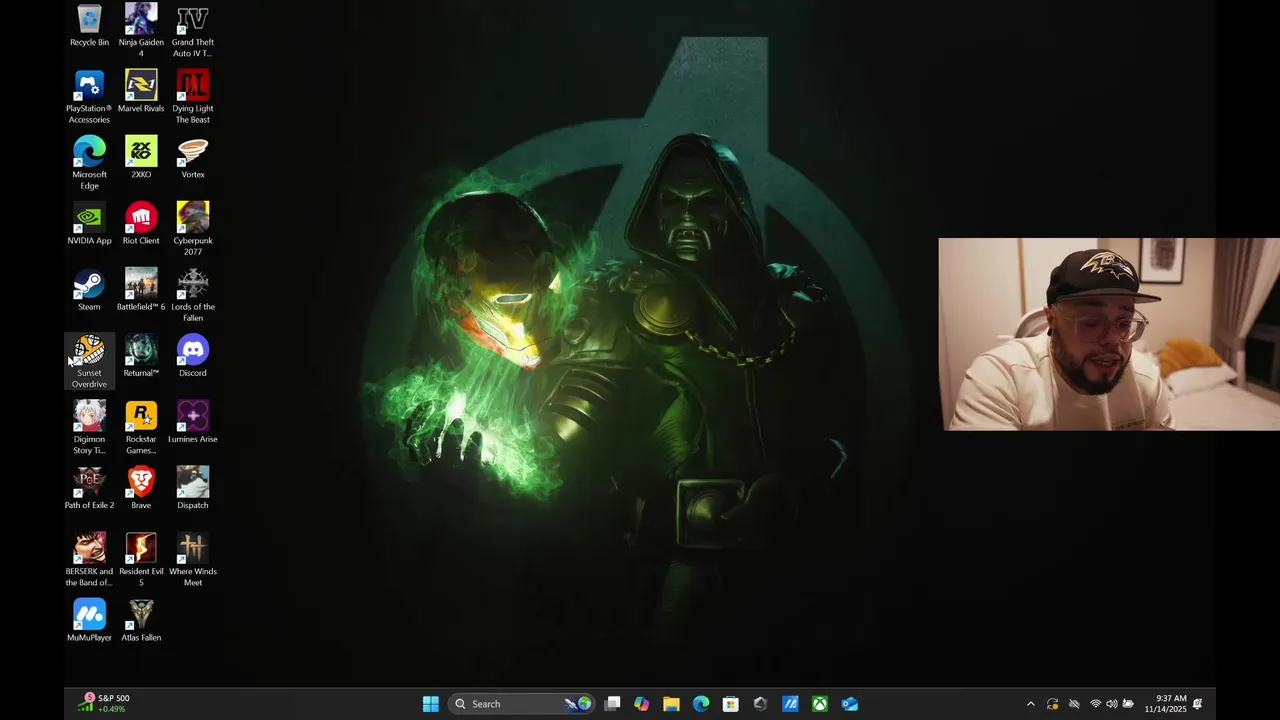Select the Atlas Fallen shortcut
Screen dimensions: 1280x720
point(141,621)
